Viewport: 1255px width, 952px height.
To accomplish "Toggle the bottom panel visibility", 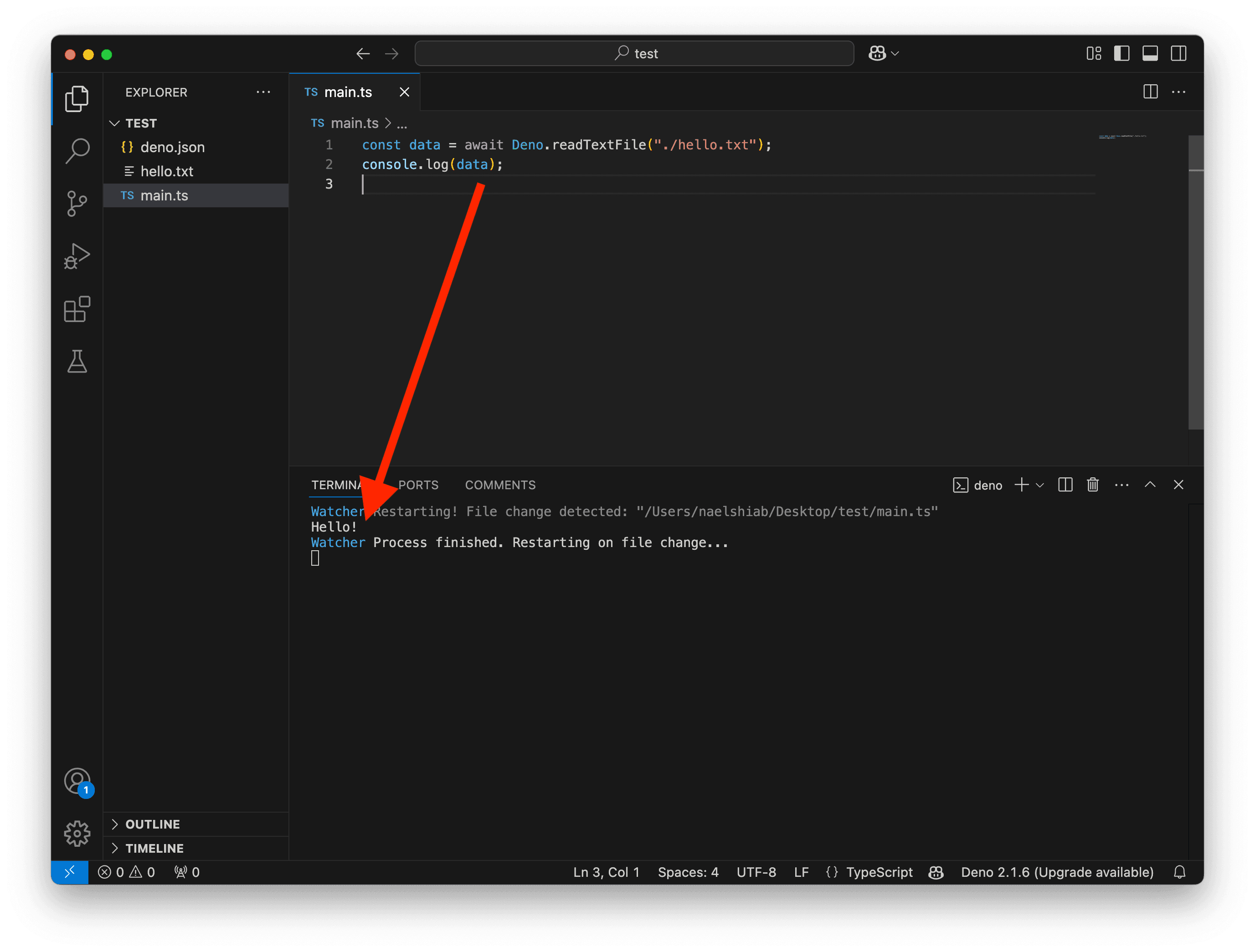I will pyautogui.click(x=1150, y=53).
